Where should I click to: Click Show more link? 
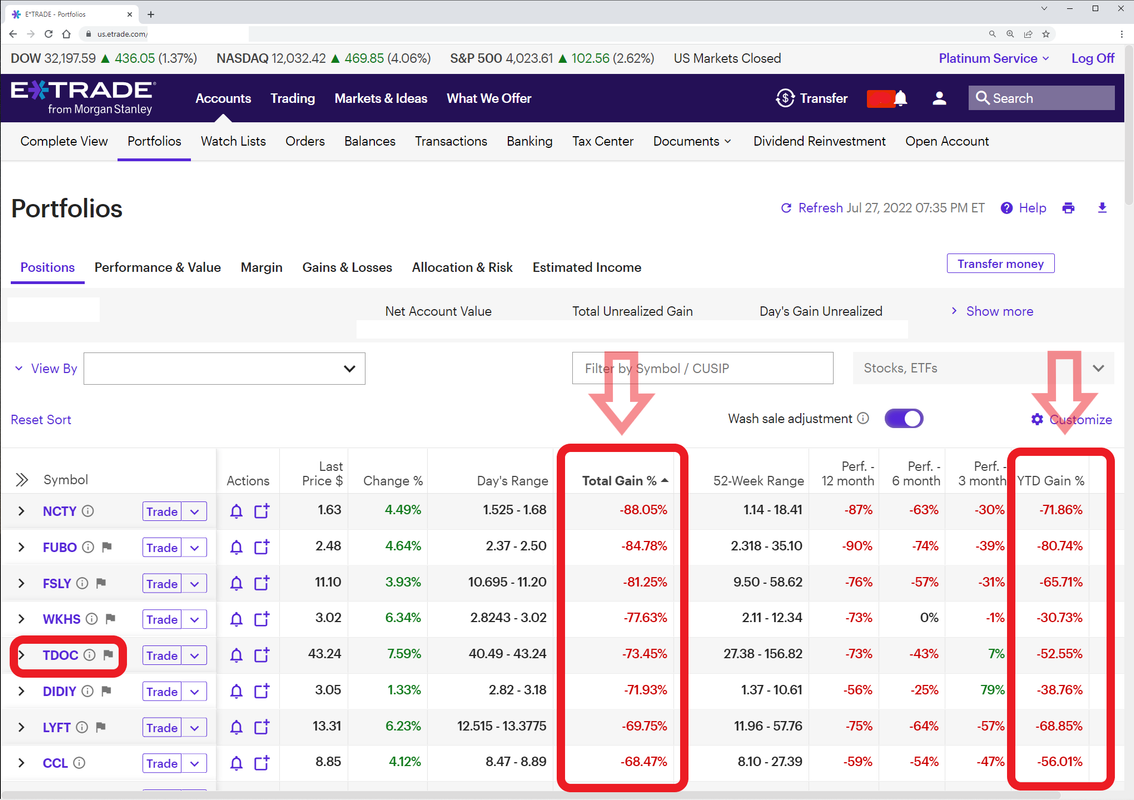999,311
